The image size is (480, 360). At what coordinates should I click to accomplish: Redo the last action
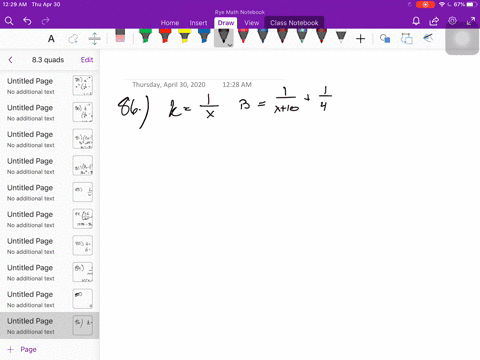[x=45, y=21]
